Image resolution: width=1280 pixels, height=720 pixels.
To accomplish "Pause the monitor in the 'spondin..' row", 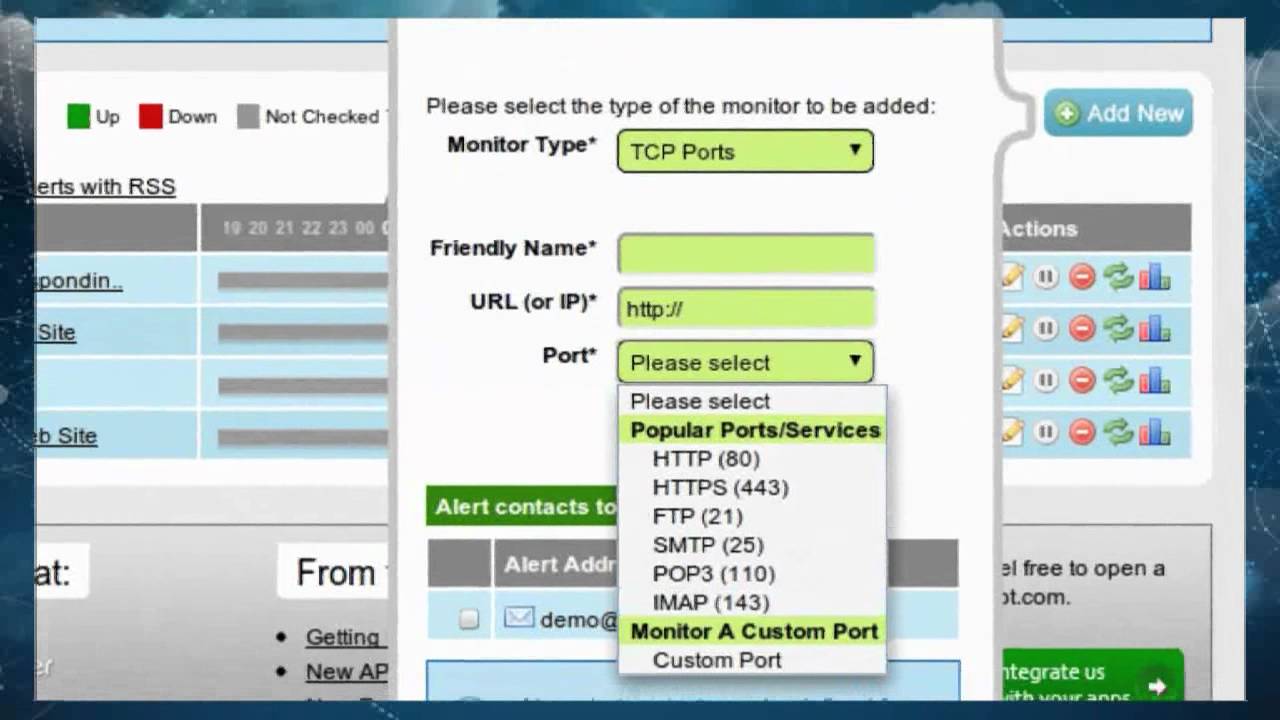I will tap(1046, 277).
